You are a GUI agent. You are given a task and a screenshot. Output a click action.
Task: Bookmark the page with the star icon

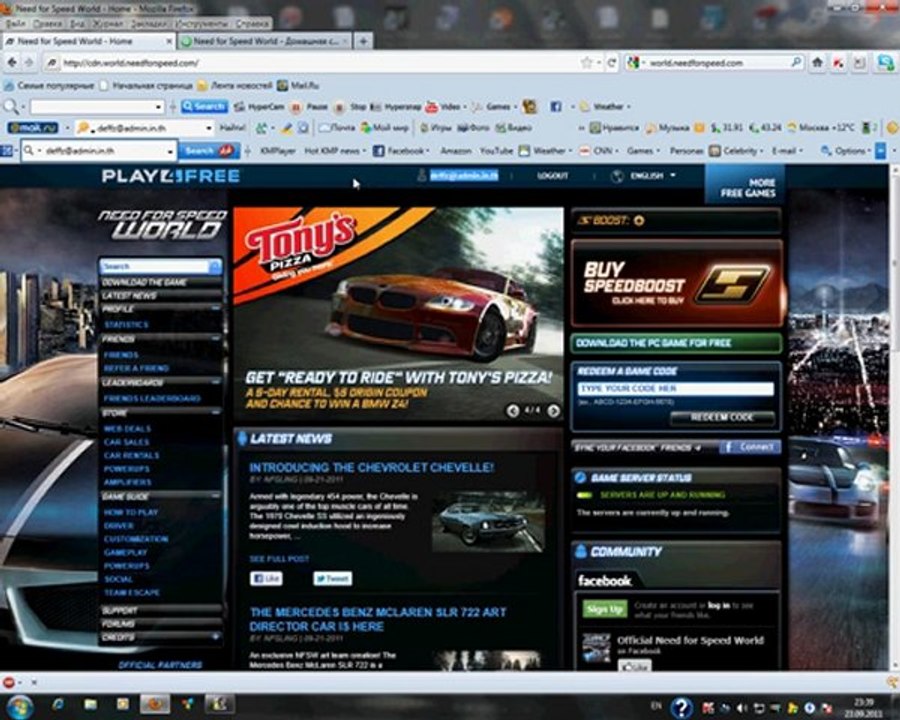click(587, 63)
